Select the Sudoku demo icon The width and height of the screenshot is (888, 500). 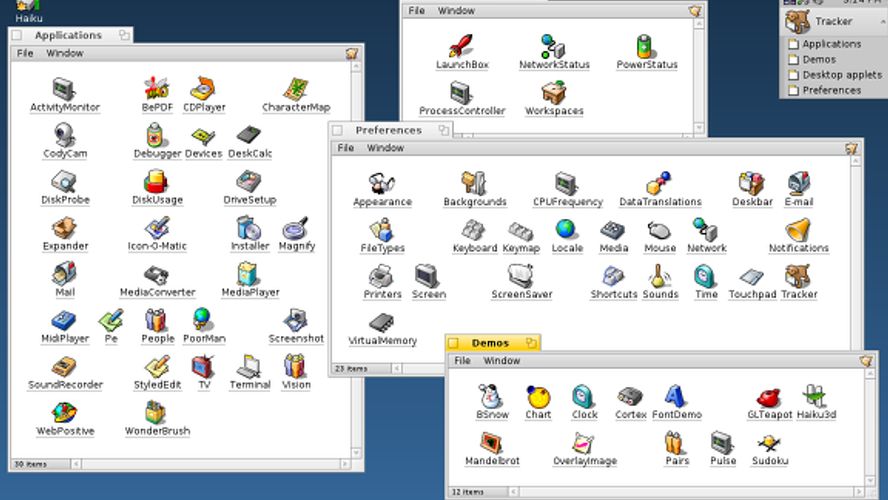click(x=769, y=443)
